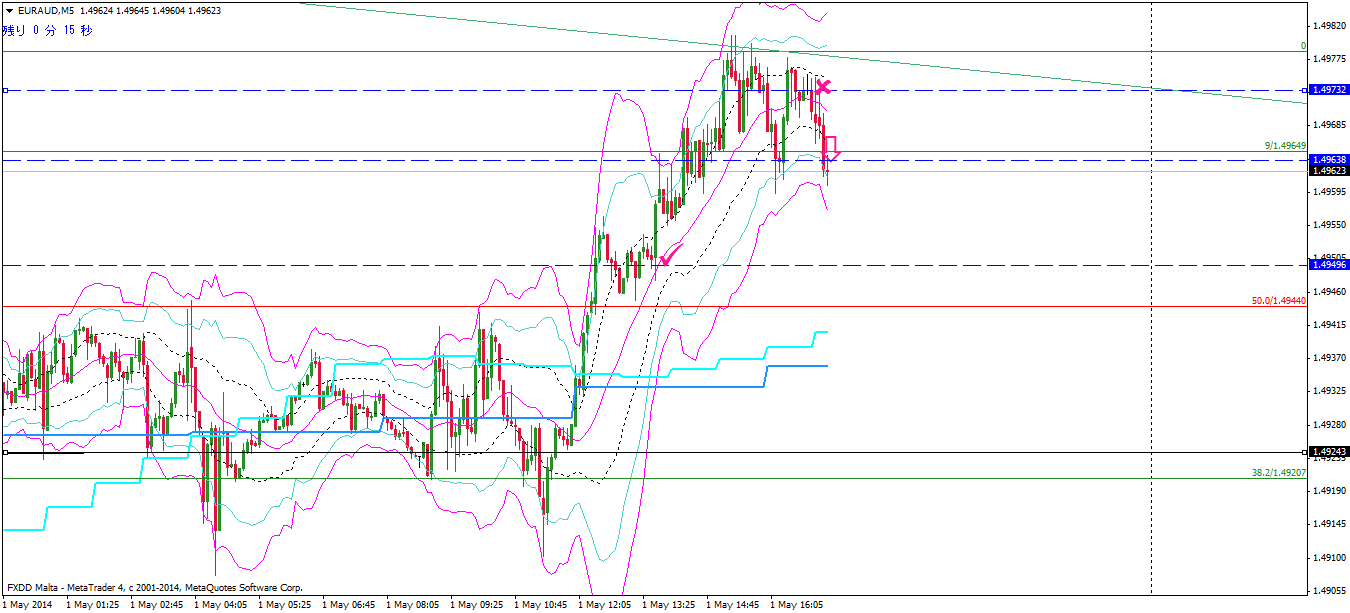Select the pink hollow down-arrow marker
The width and height of the screenshot is (1350, 613).
[x=830, y=149]
